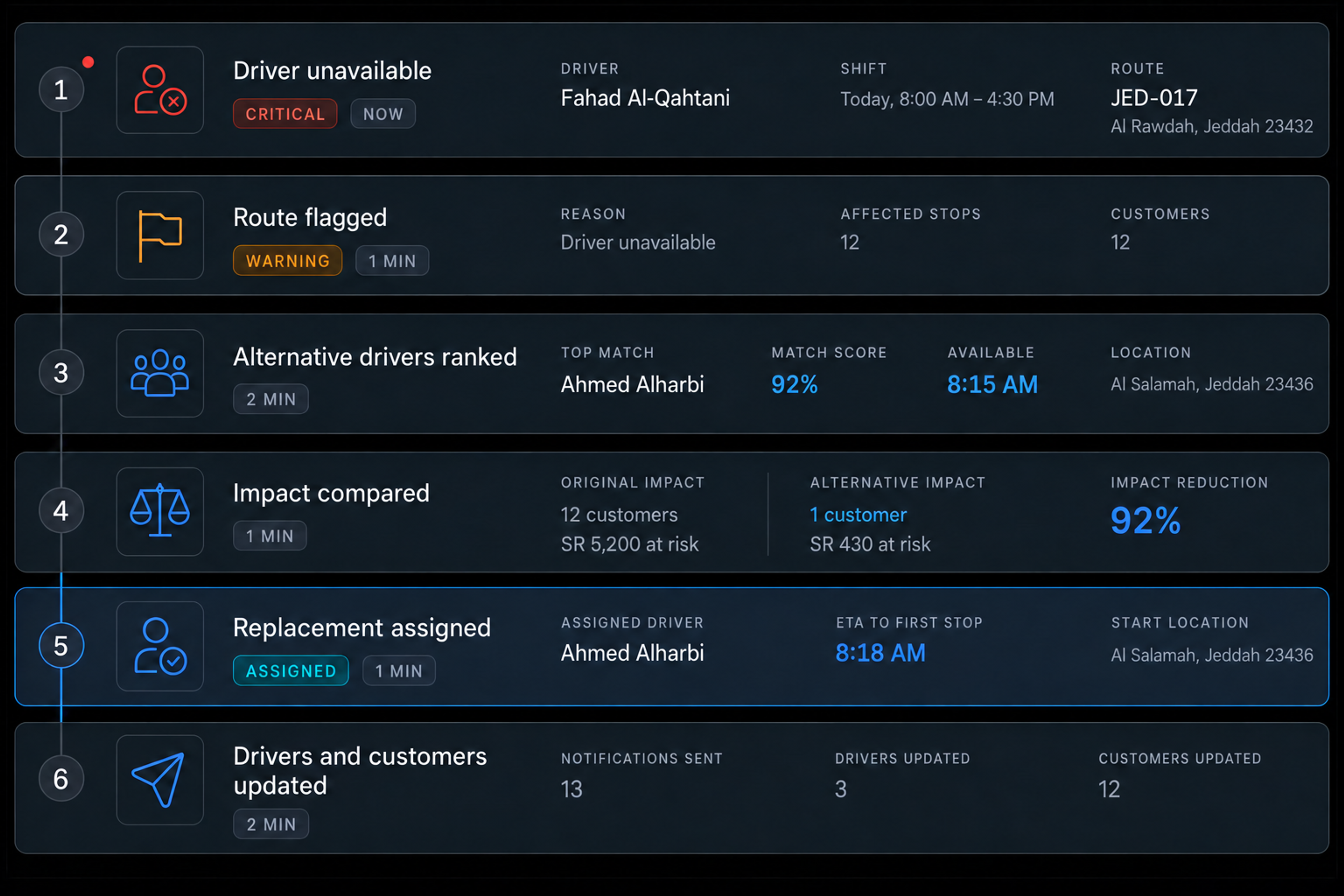This screenshot has height=896, width=1344.
Task: Click the teal ASSIGNED status badge
Action: pos(291,670)
